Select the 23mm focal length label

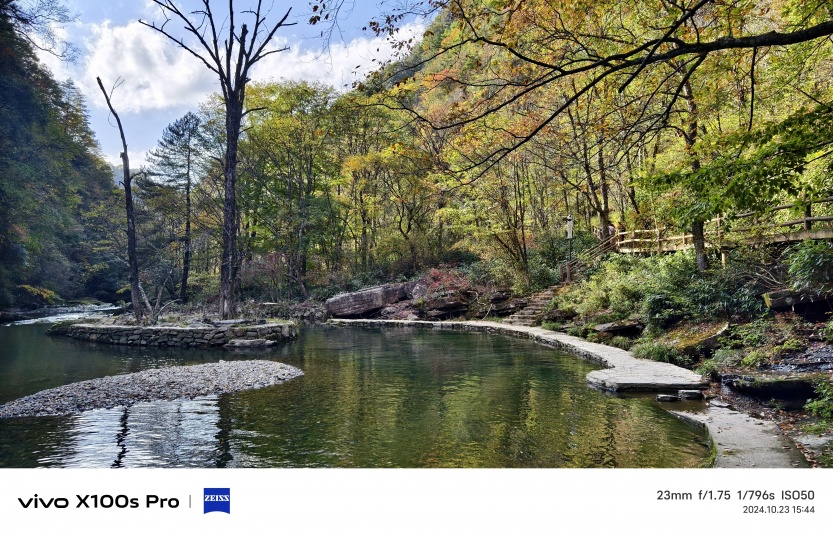point(674,495)
